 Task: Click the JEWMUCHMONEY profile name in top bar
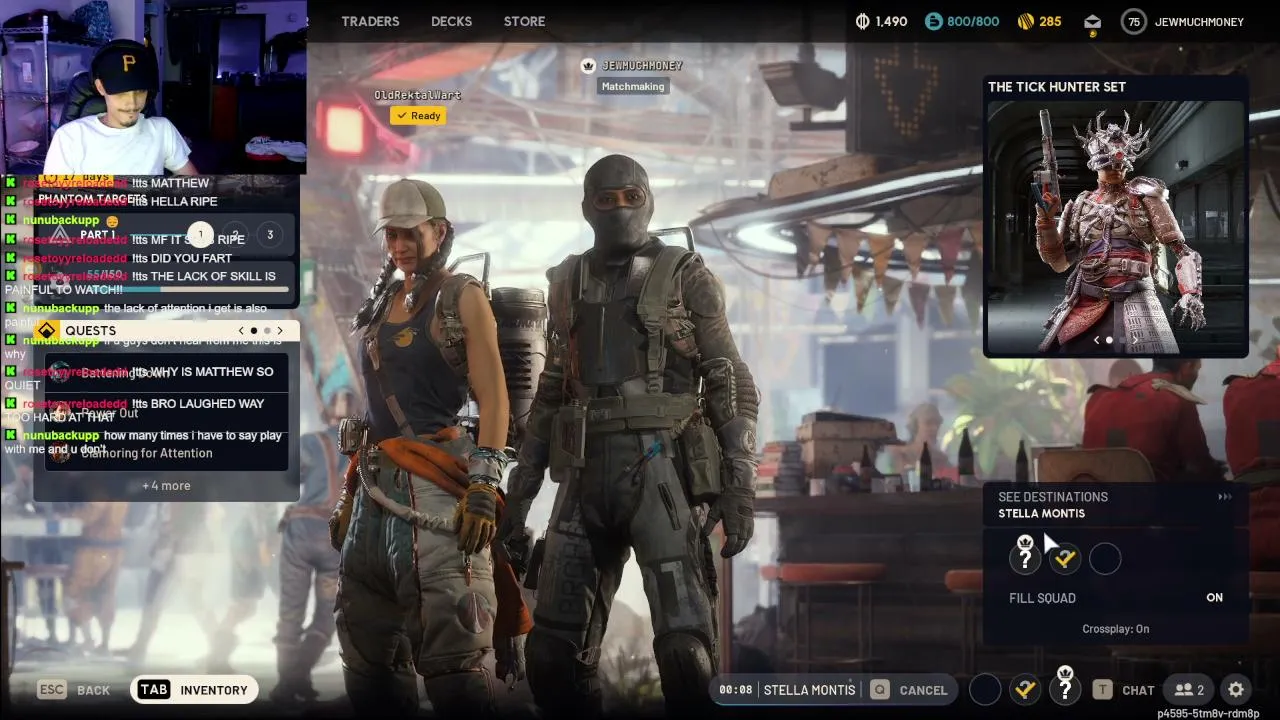pyautogui.click(x=1199, y=21)
